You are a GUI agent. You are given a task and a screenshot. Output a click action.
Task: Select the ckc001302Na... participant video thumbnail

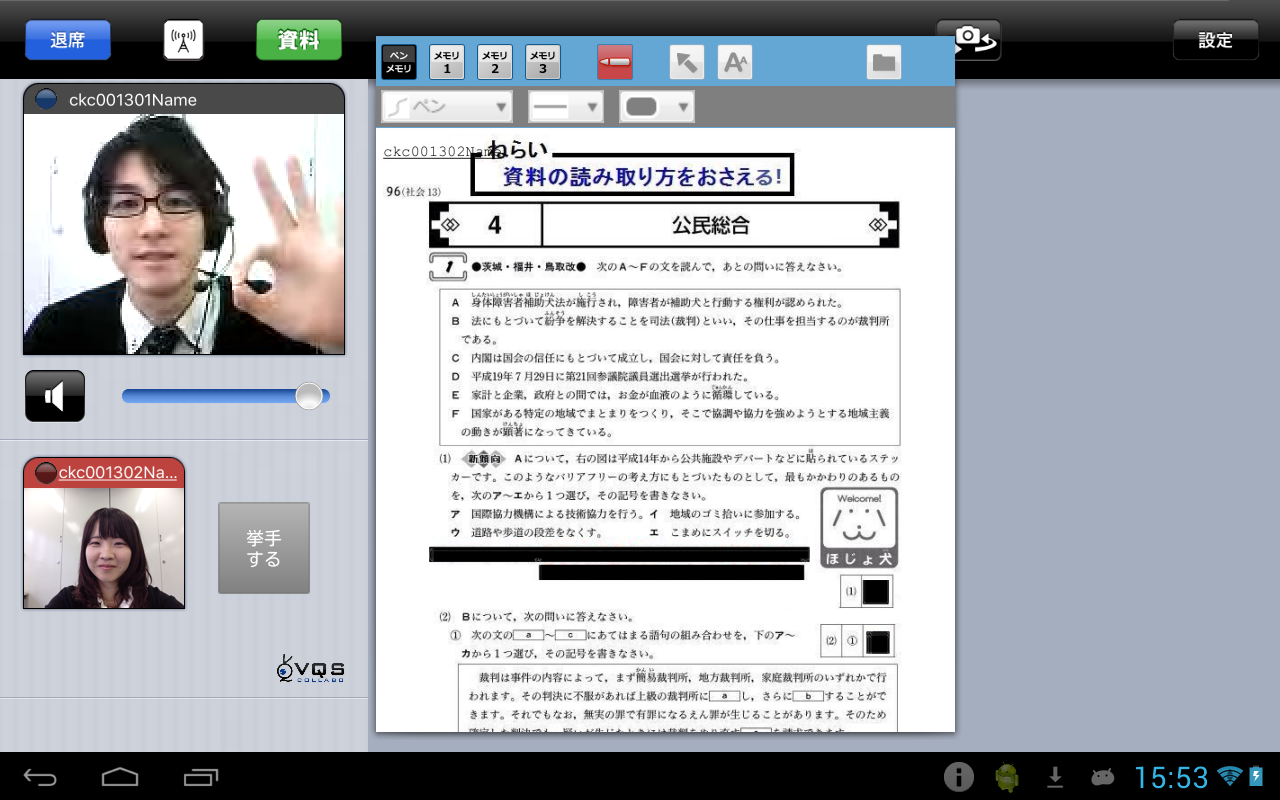coord(104,548)
